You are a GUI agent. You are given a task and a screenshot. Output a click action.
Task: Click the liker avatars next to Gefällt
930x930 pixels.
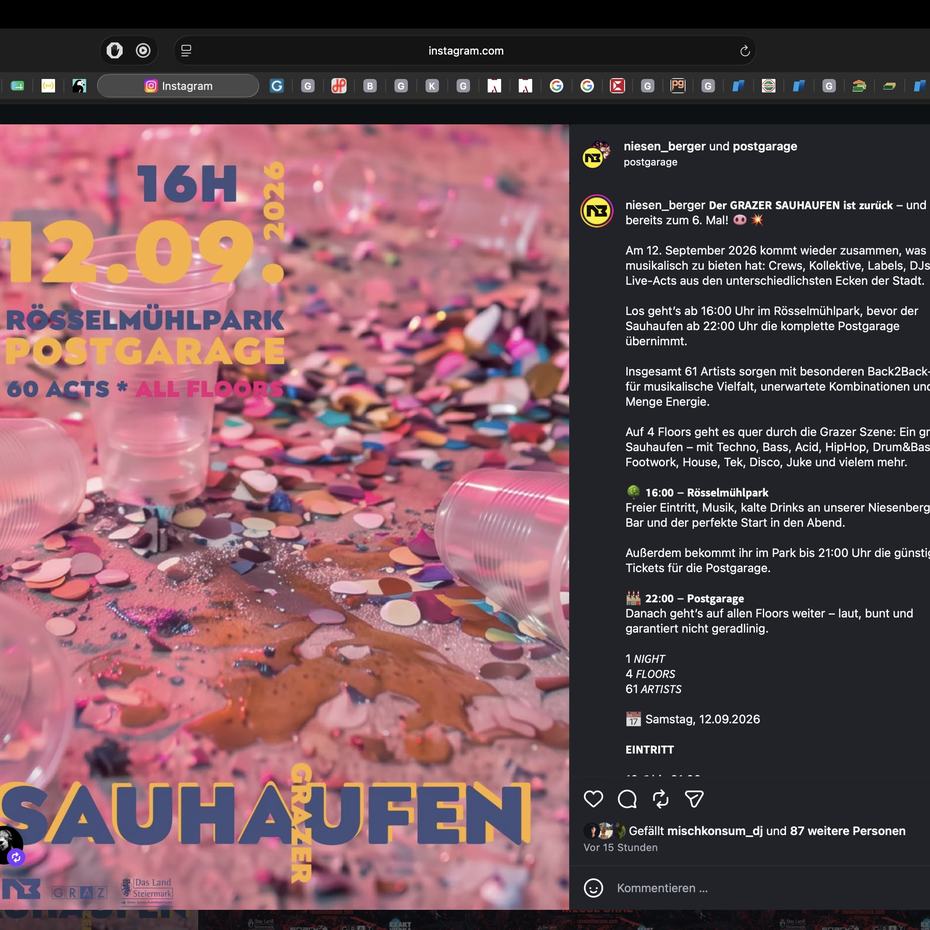coord(604,831)
